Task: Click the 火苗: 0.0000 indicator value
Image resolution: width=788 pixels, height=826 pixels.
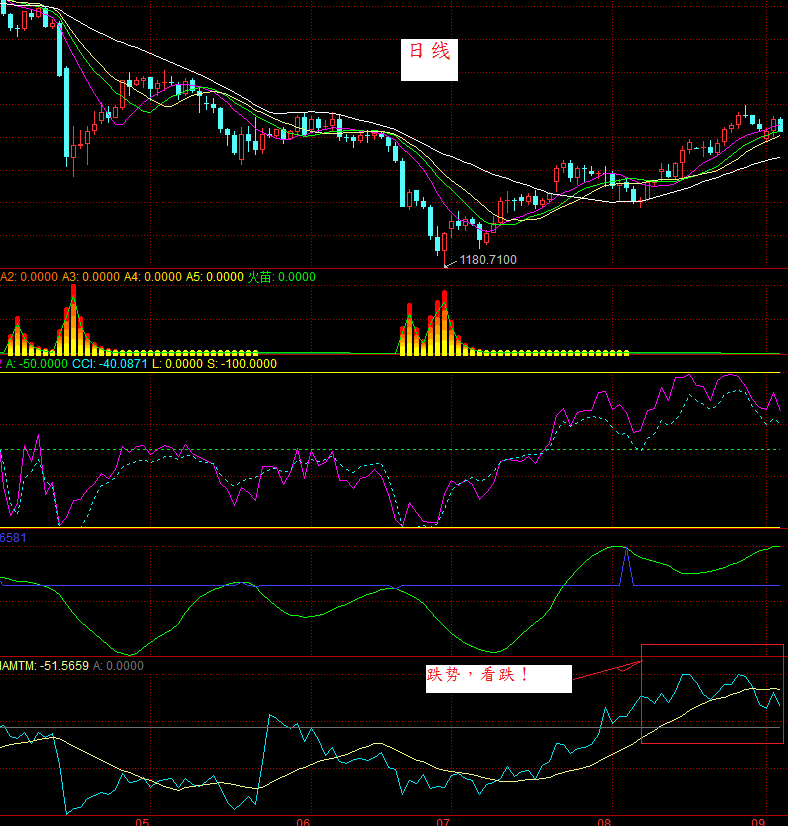Action: [282, 277]
